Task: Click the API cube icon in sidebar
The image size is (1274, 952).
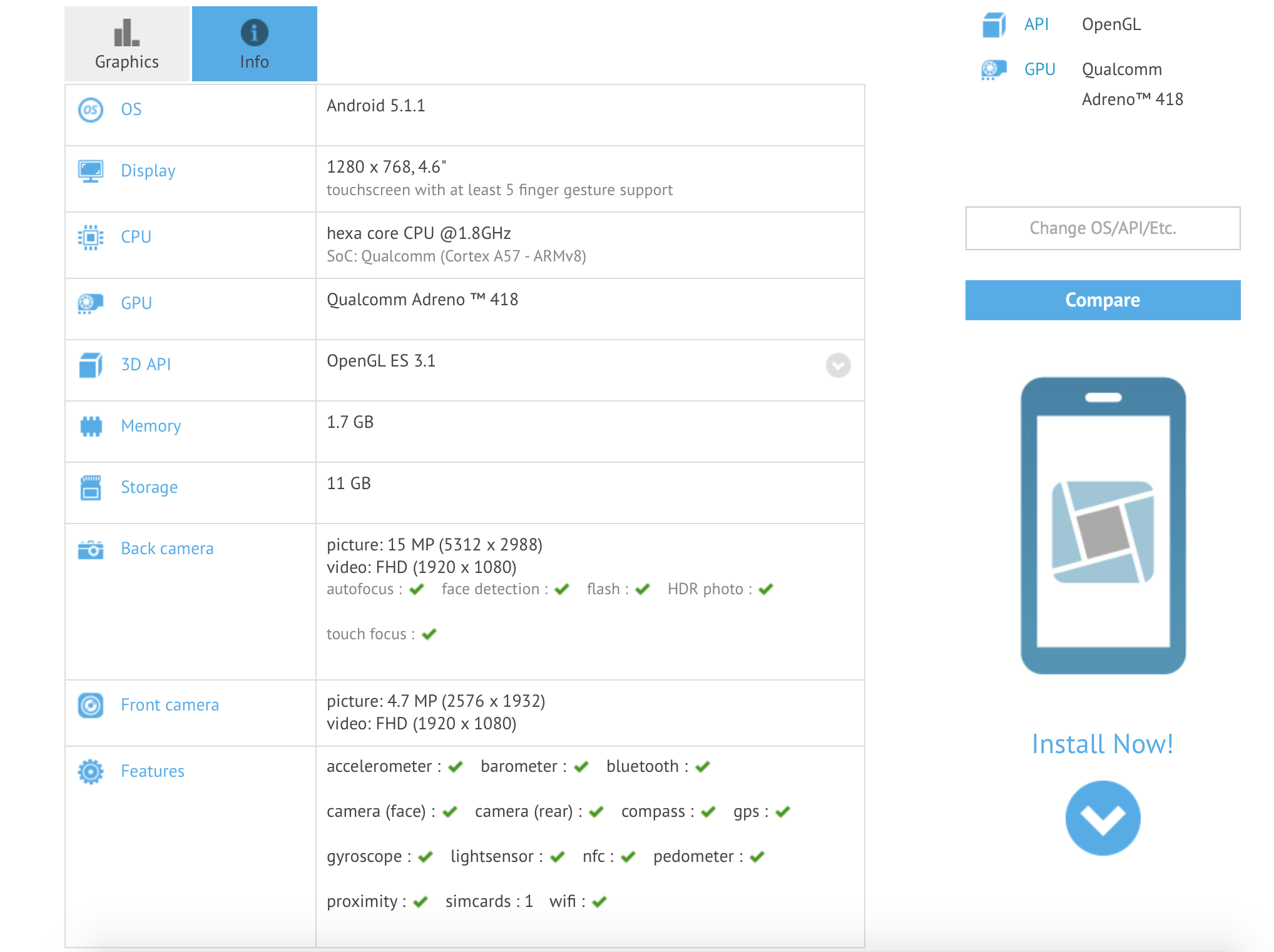Action: 994,25
